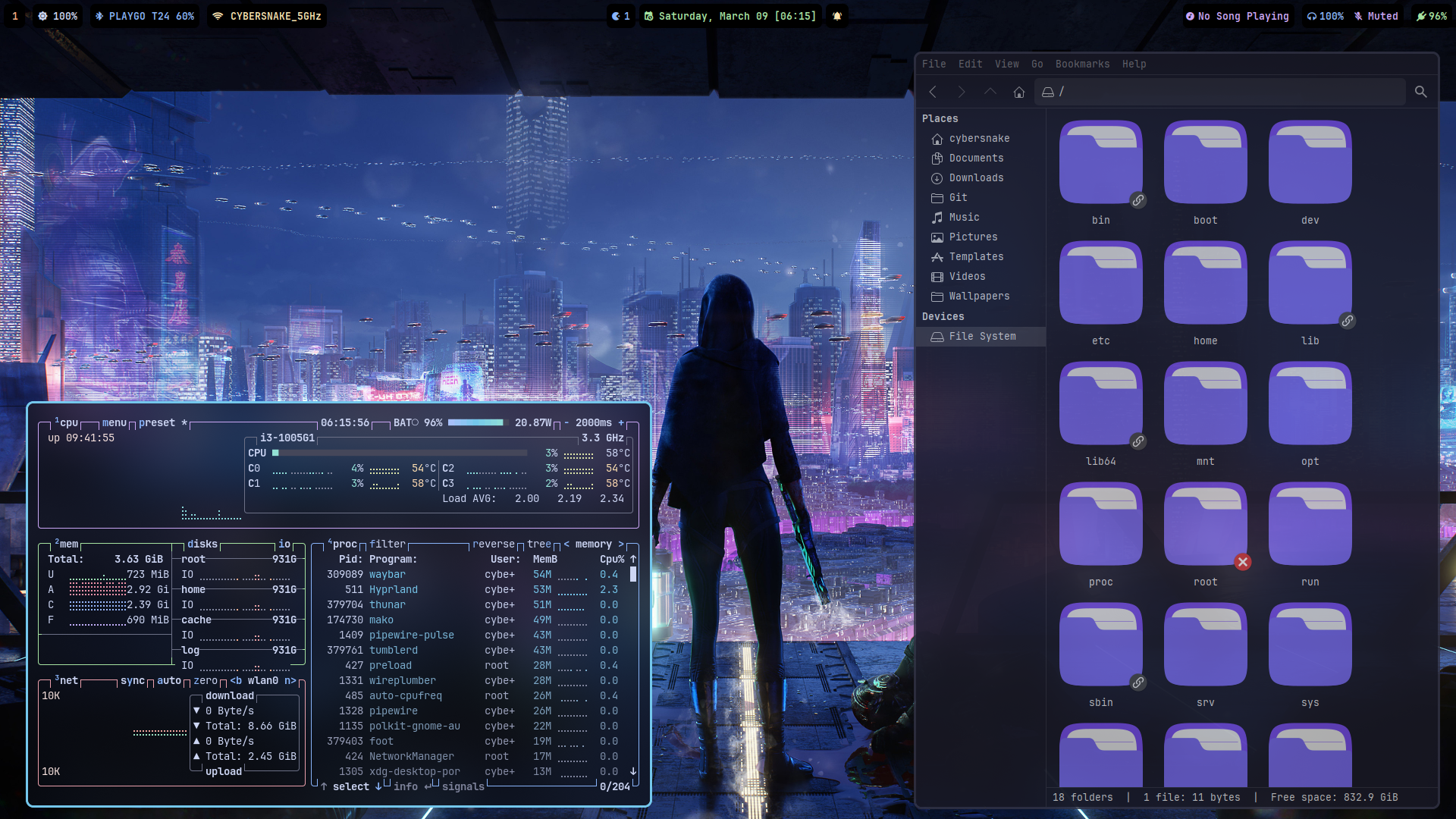Click the brightness 100% indicator
Viewport: 1456px width, 819px height.
[x=58, y=16]
